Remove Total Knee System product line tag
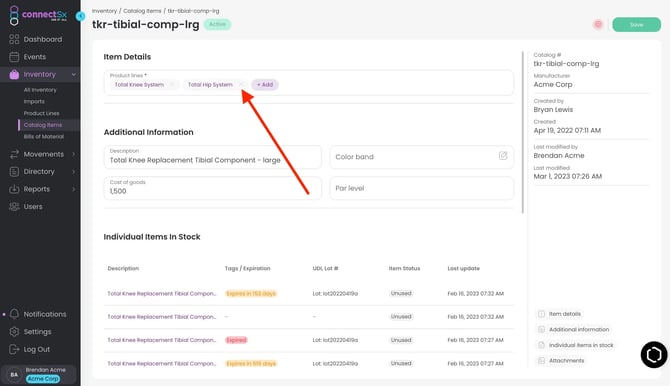 (x=172, y=85)
